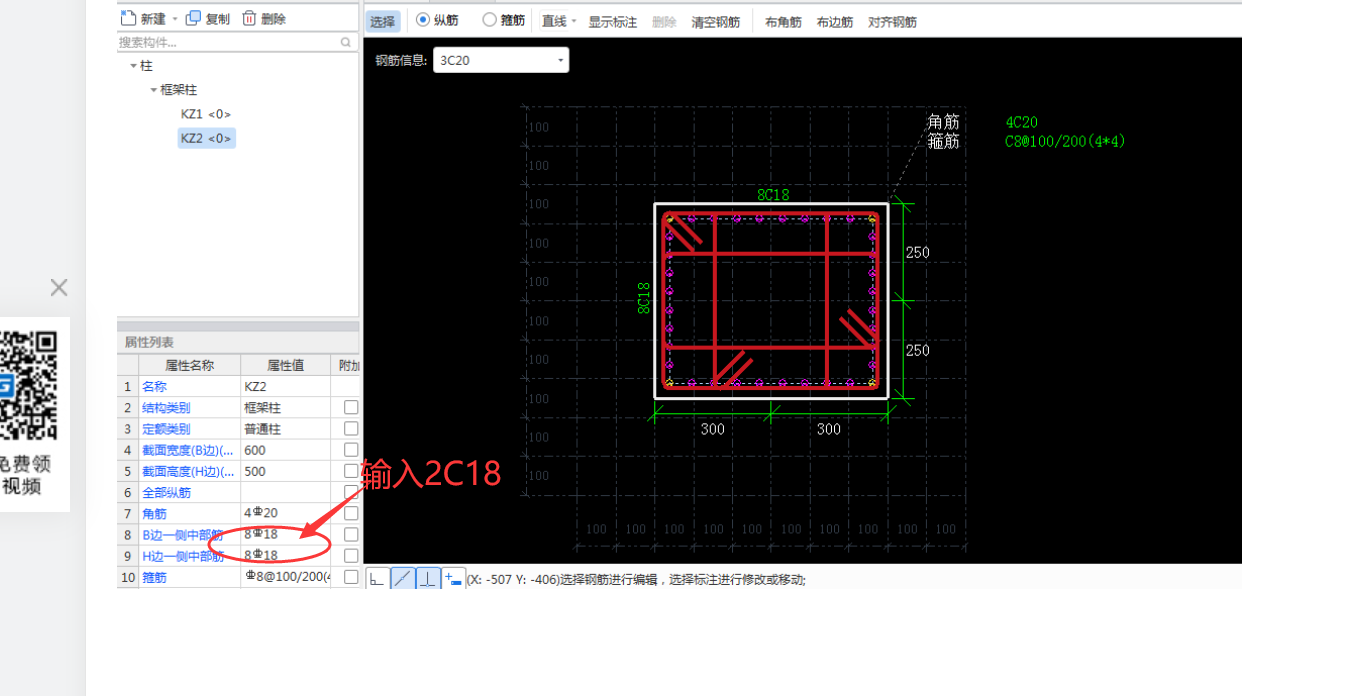1367x696 pixels.
Task: Tick the 附加 checkbox for 定额类别
Action: click(351, 428)
